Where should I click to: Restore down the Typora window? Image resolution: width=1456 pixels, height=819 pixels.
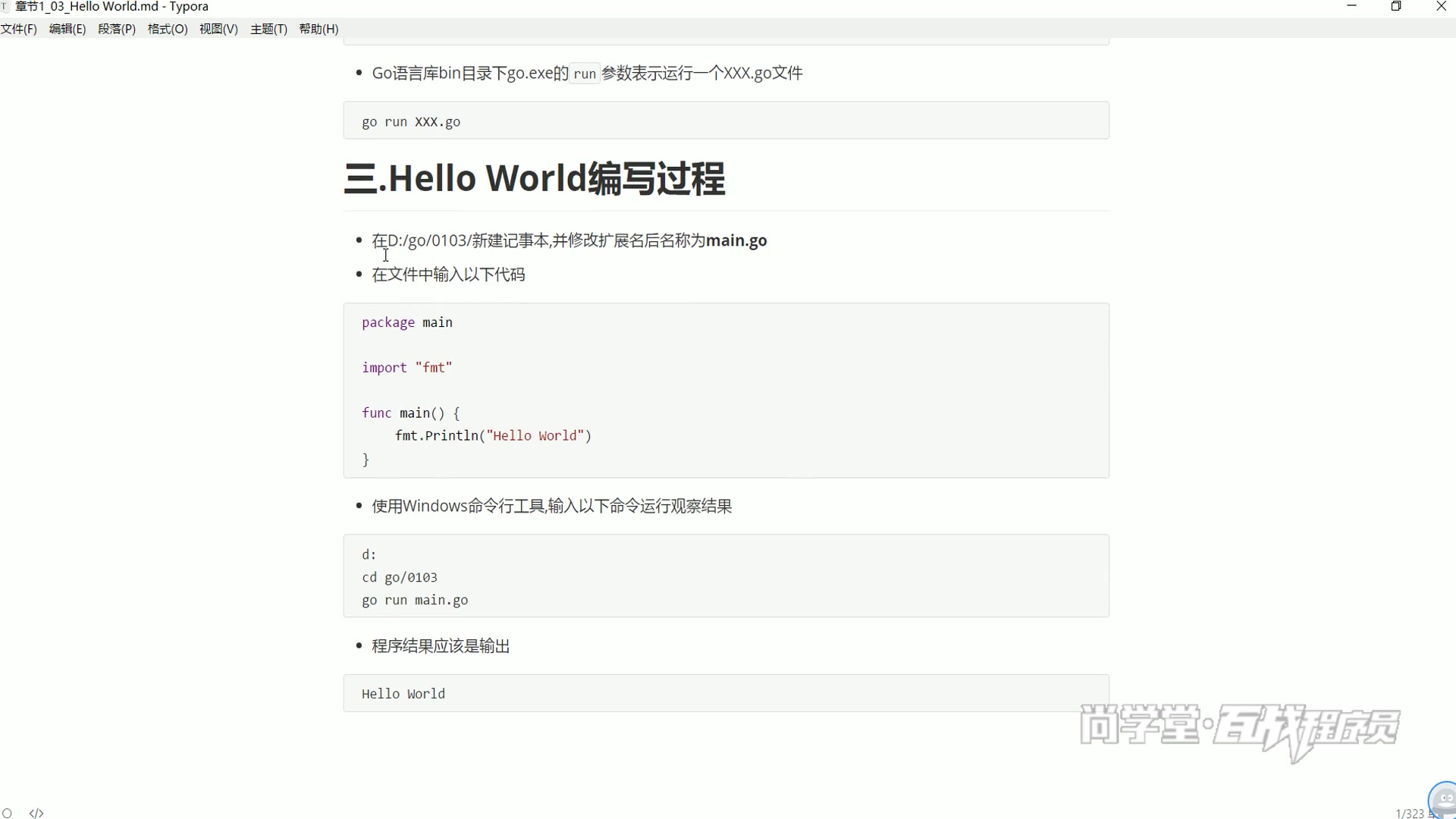(x=1396, y=6)
